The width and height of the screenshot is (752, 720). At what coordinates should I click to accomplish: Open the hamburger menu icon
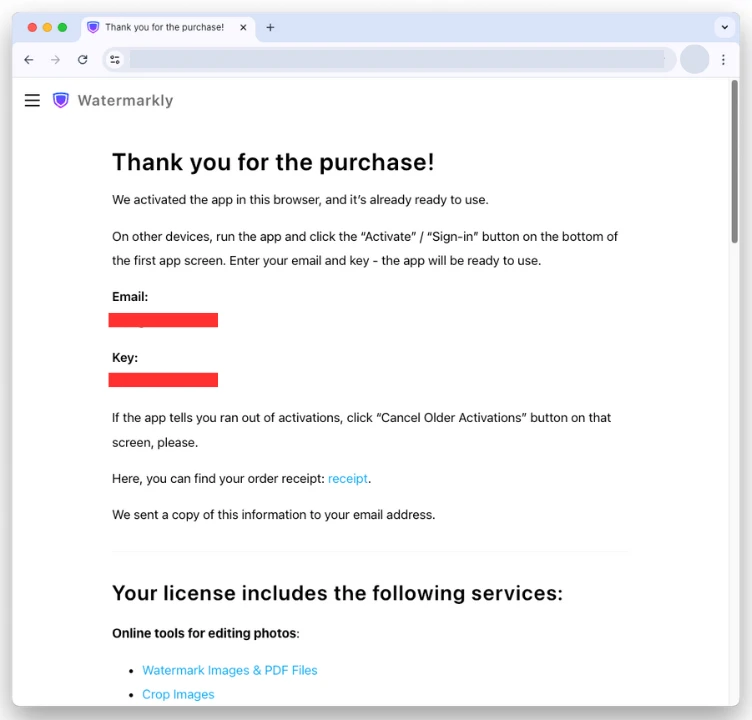point(32,100)
